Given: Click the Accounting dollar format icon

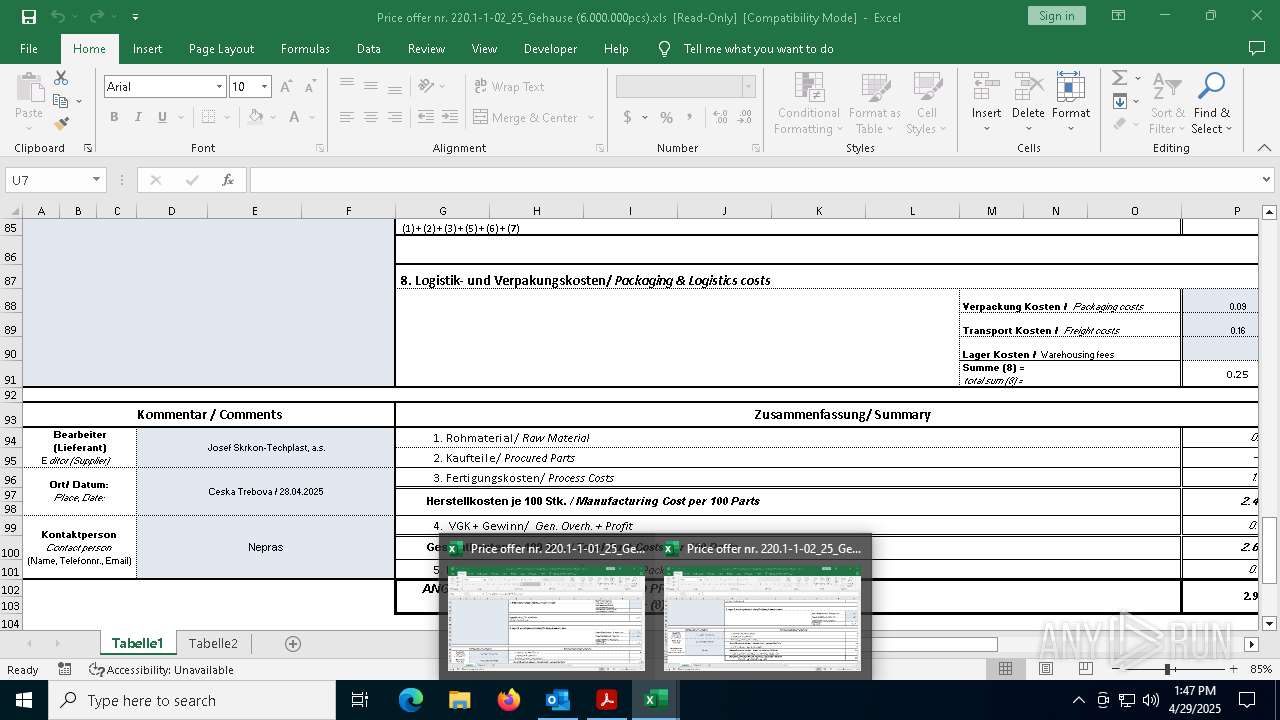Looking at the screenshot, I should [627, 117].
